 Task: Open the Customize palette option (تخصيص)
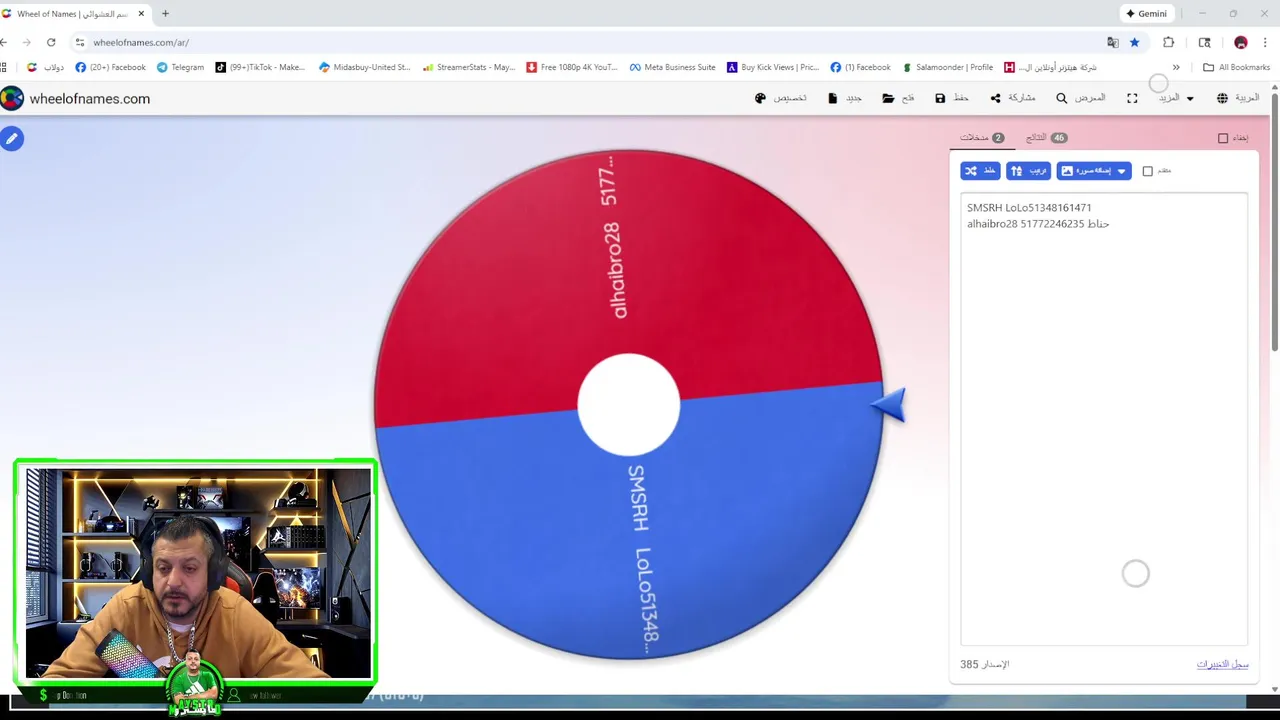[780, 98]
